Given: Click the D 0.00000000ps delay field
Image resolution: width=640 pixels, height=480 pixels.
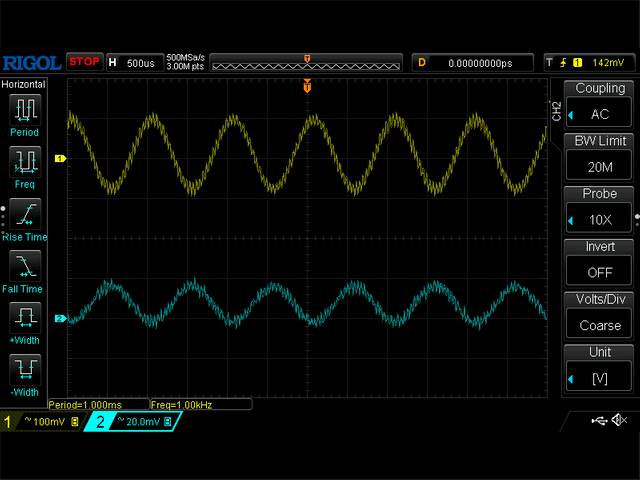Looking at the screenshot, I should point(475,62).
